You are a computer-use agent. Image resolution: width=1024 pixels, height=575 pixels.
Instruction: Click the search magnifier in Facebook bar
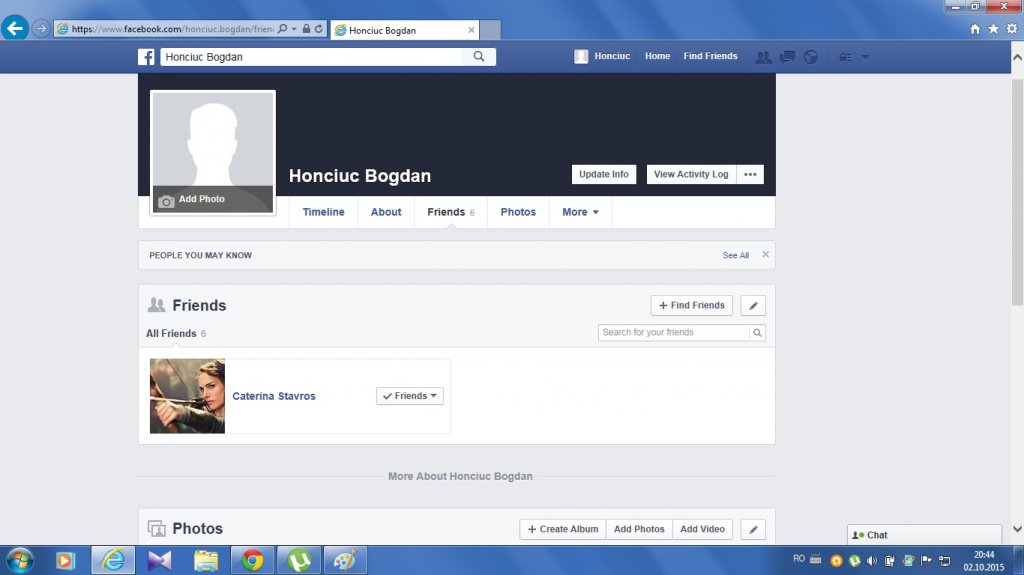(x=479, y=57)
